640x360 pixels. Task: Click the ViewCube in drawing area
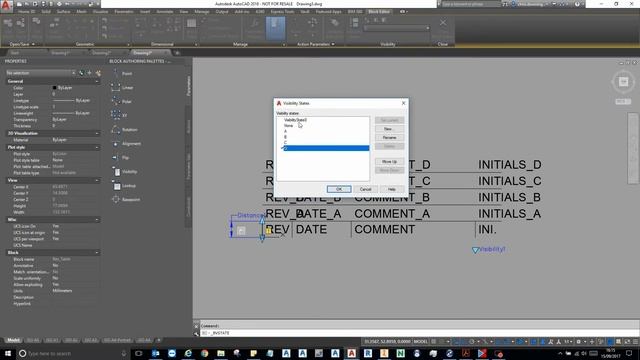(623, 82)
